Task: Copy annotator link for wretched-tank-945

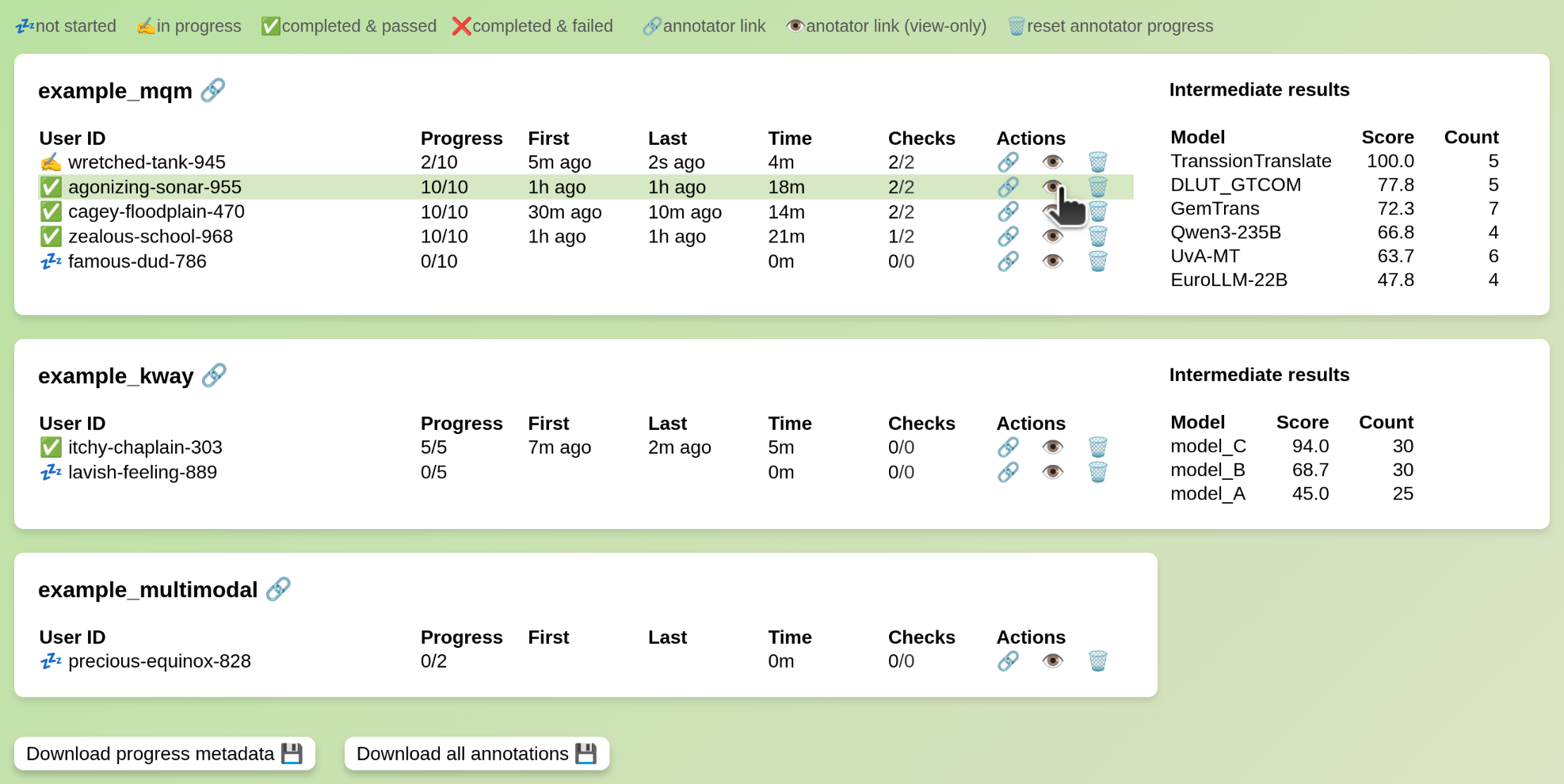Action: pyautogui.click(x=1008, y=162)
